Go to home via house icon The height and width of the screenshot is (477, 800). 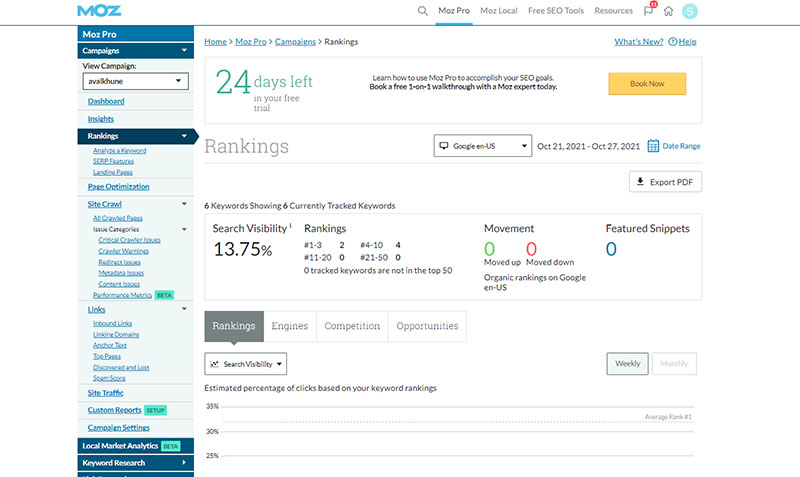(x=668, y=11)
